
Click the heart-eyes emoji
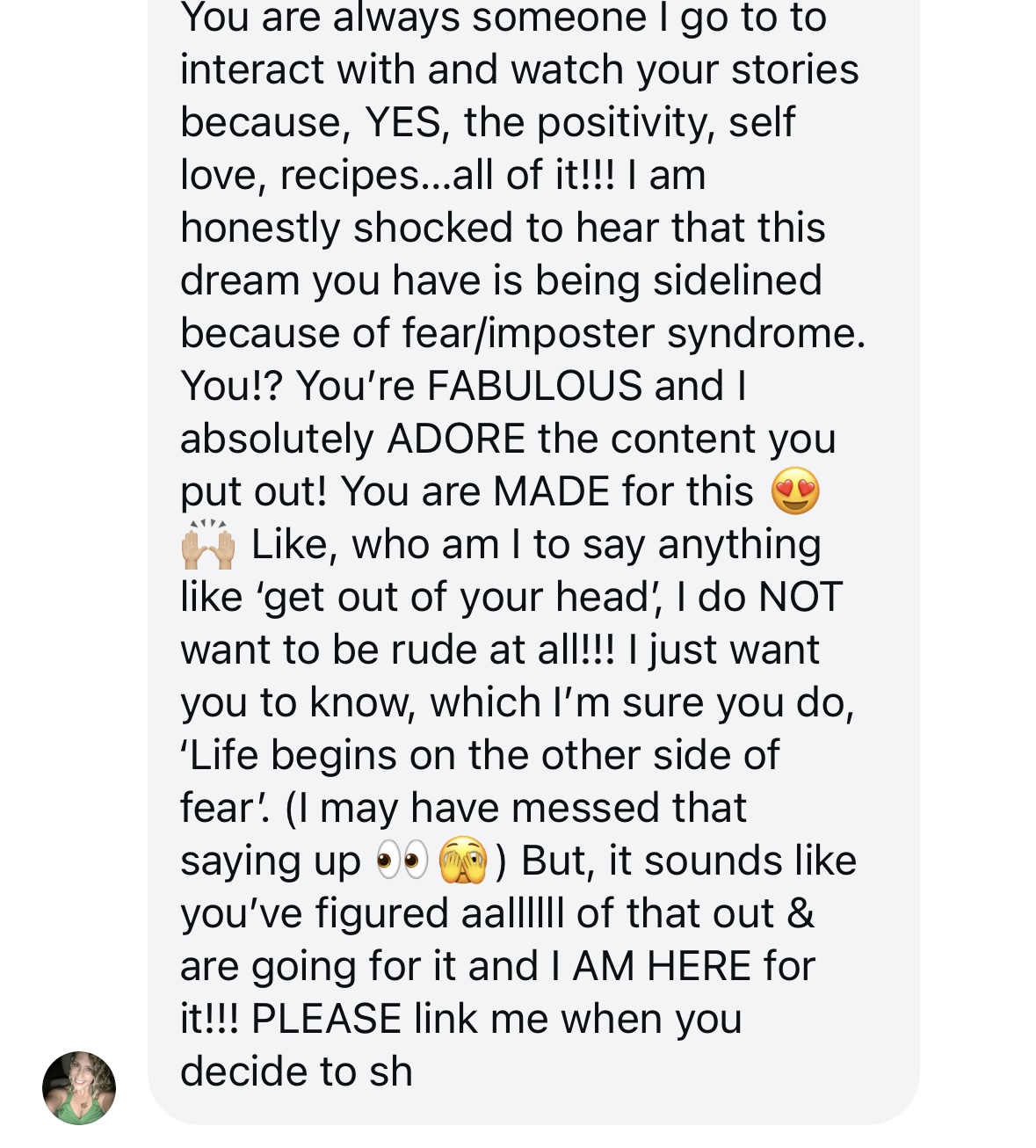tap(795, 491)
